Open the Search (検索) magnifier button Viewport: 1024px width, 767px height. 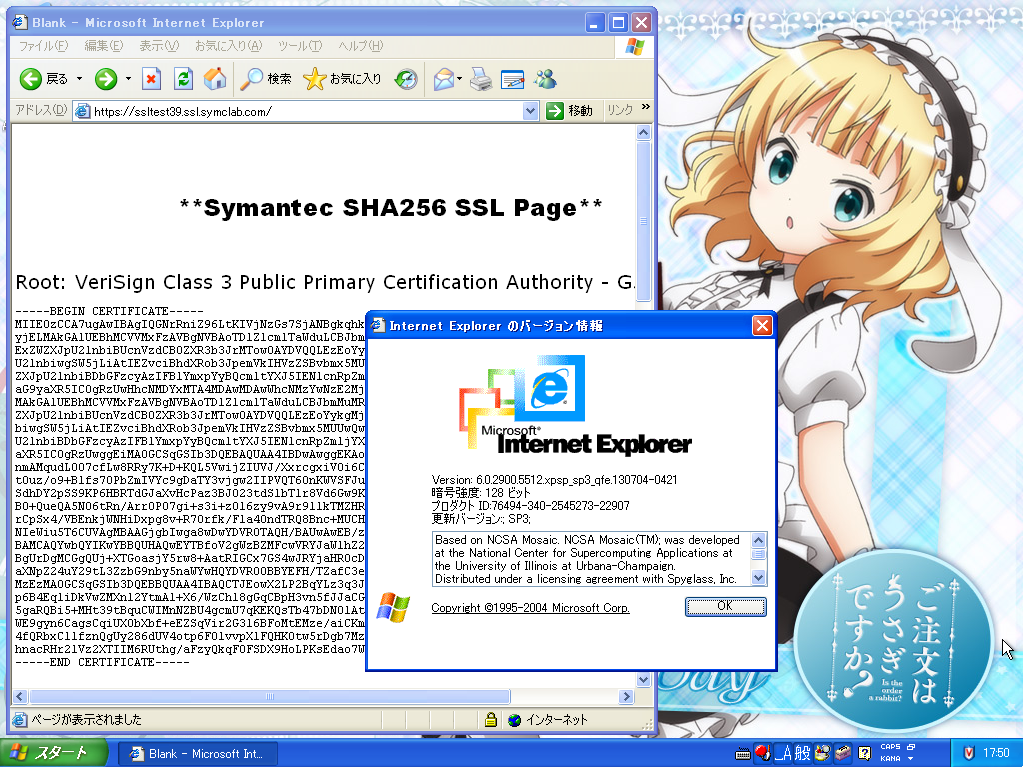[x=266, y=79]
